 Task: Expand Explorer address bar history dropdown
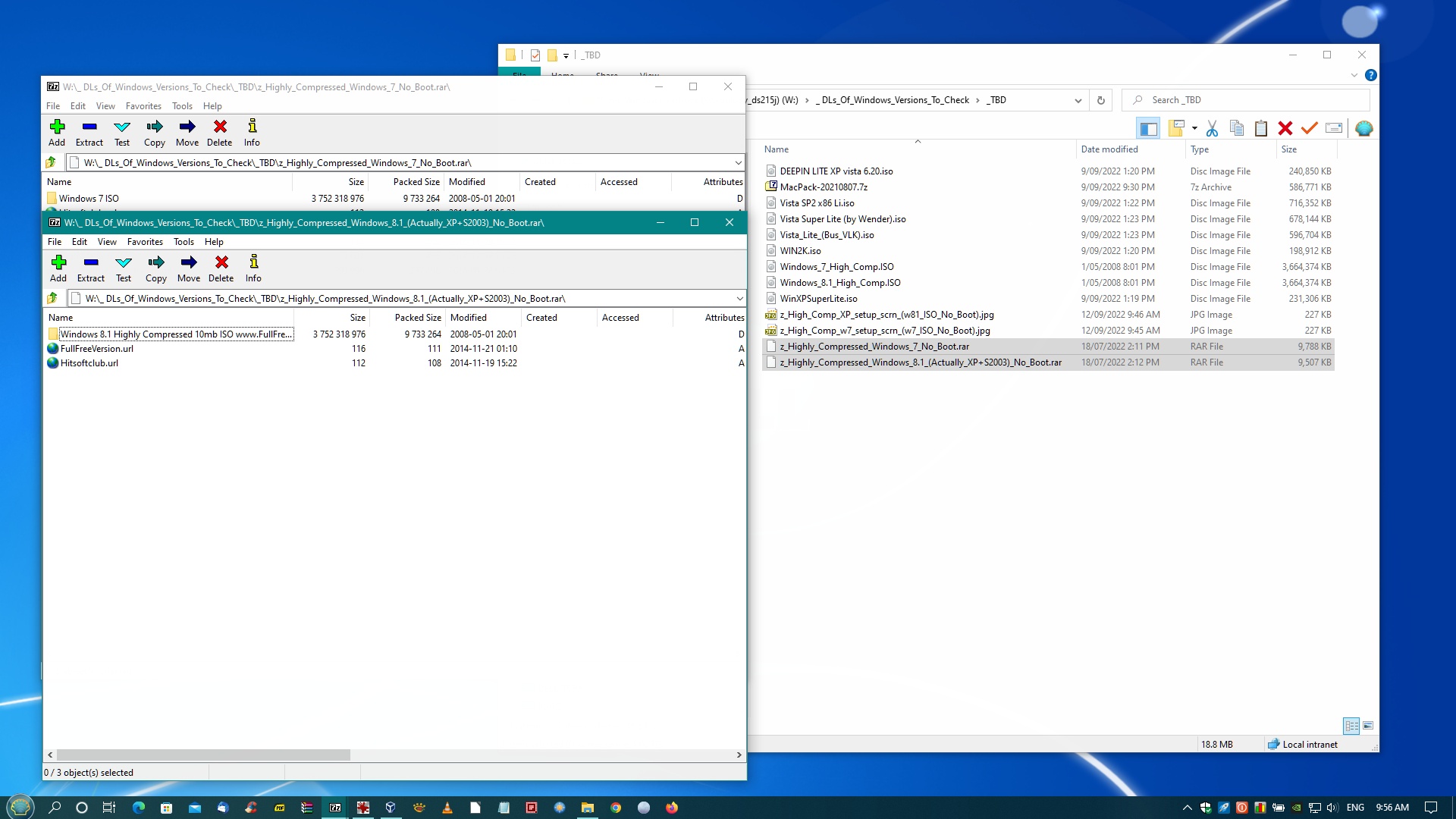1078,100
